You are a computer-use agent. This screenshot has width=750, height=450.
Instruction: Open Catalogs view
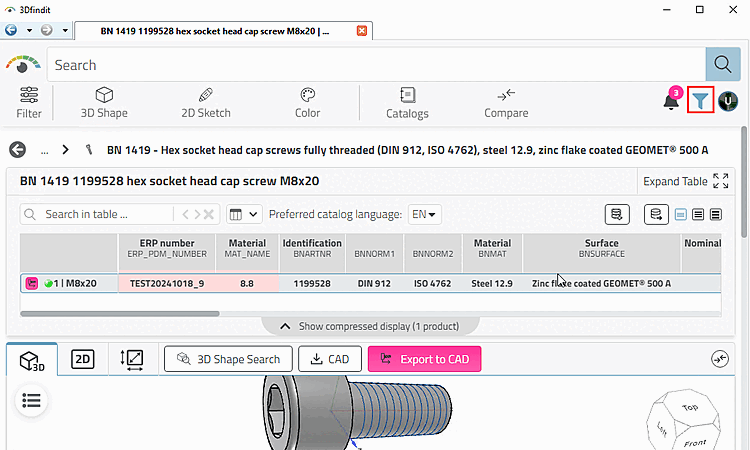(407, 102)
